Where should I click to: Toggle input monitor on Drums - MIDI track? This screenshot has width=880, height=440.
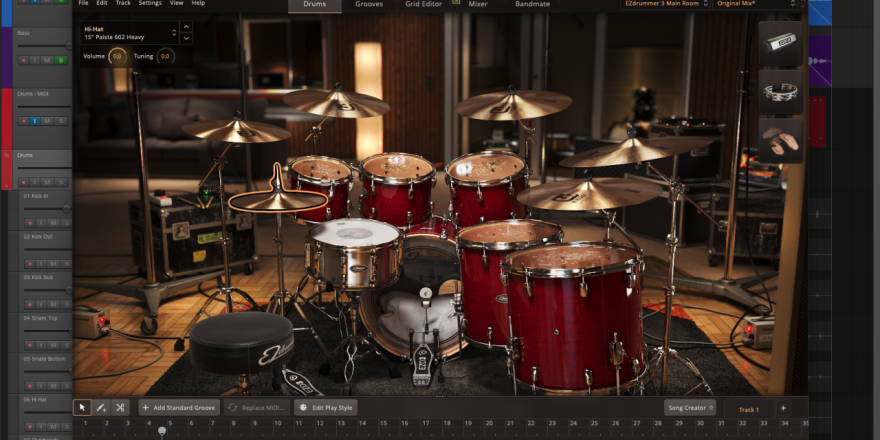coord(35,121)
